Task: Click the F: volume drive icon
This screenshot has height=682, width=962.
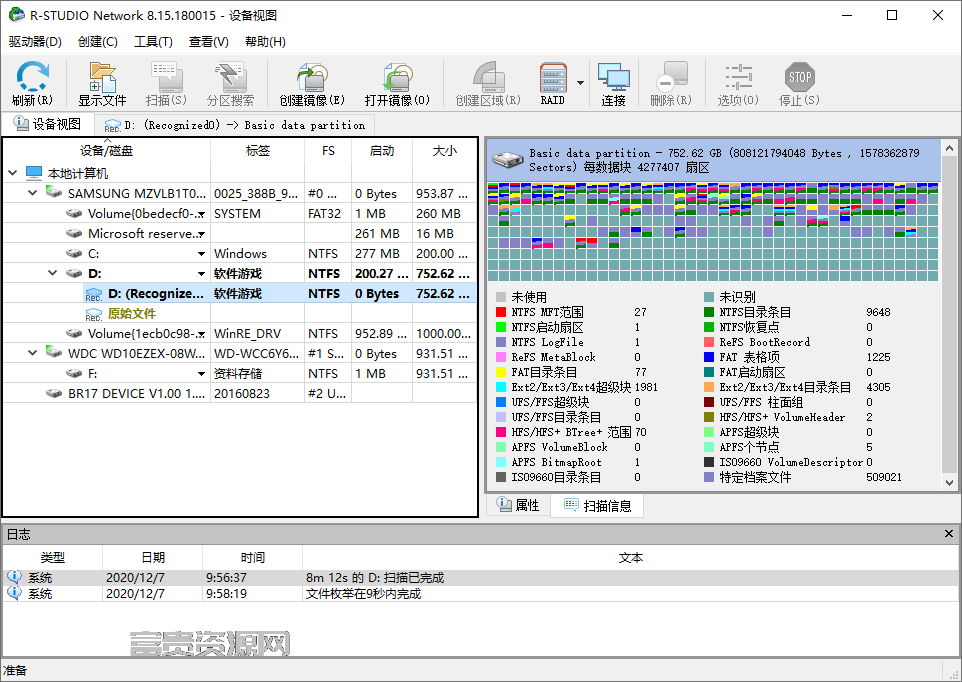Action: 74,373
